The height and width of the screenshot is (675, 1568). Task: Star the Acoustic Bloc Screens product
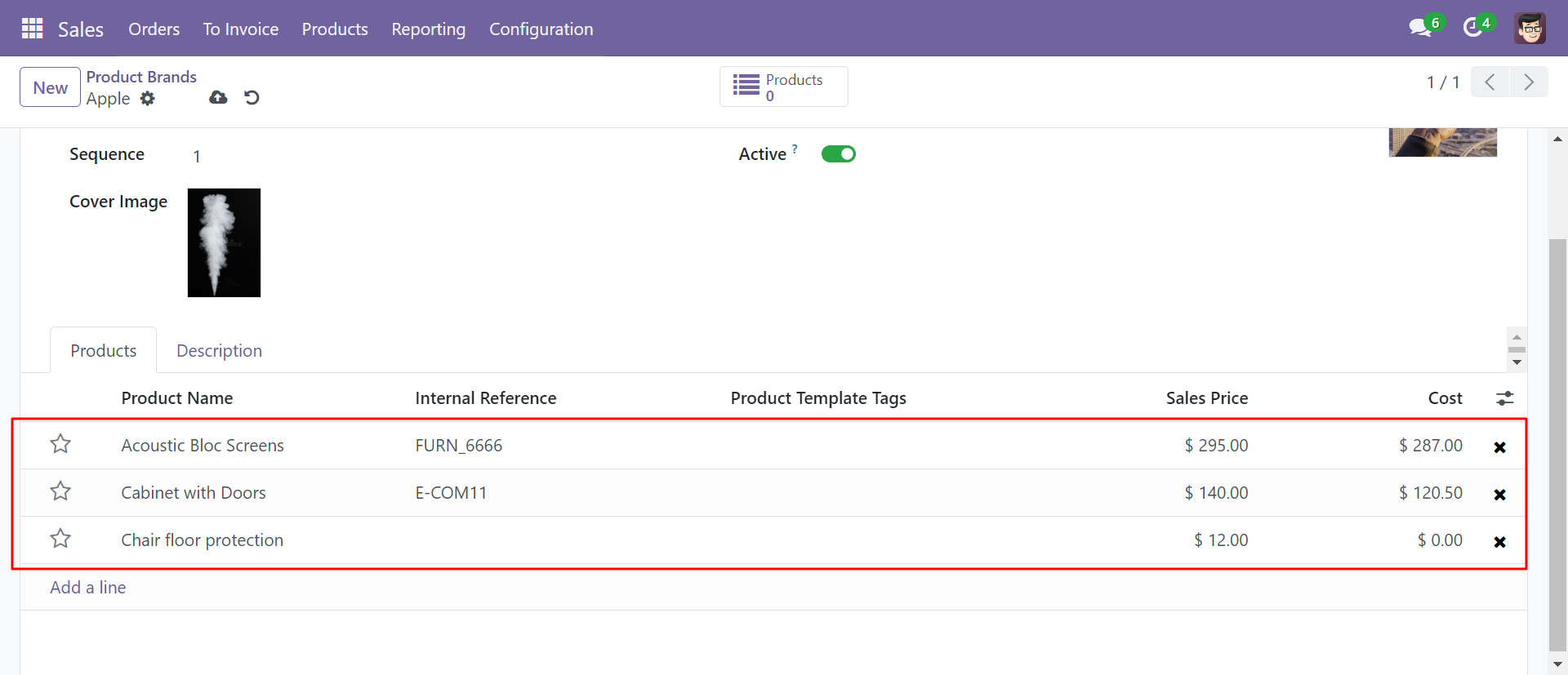[60, 444]
